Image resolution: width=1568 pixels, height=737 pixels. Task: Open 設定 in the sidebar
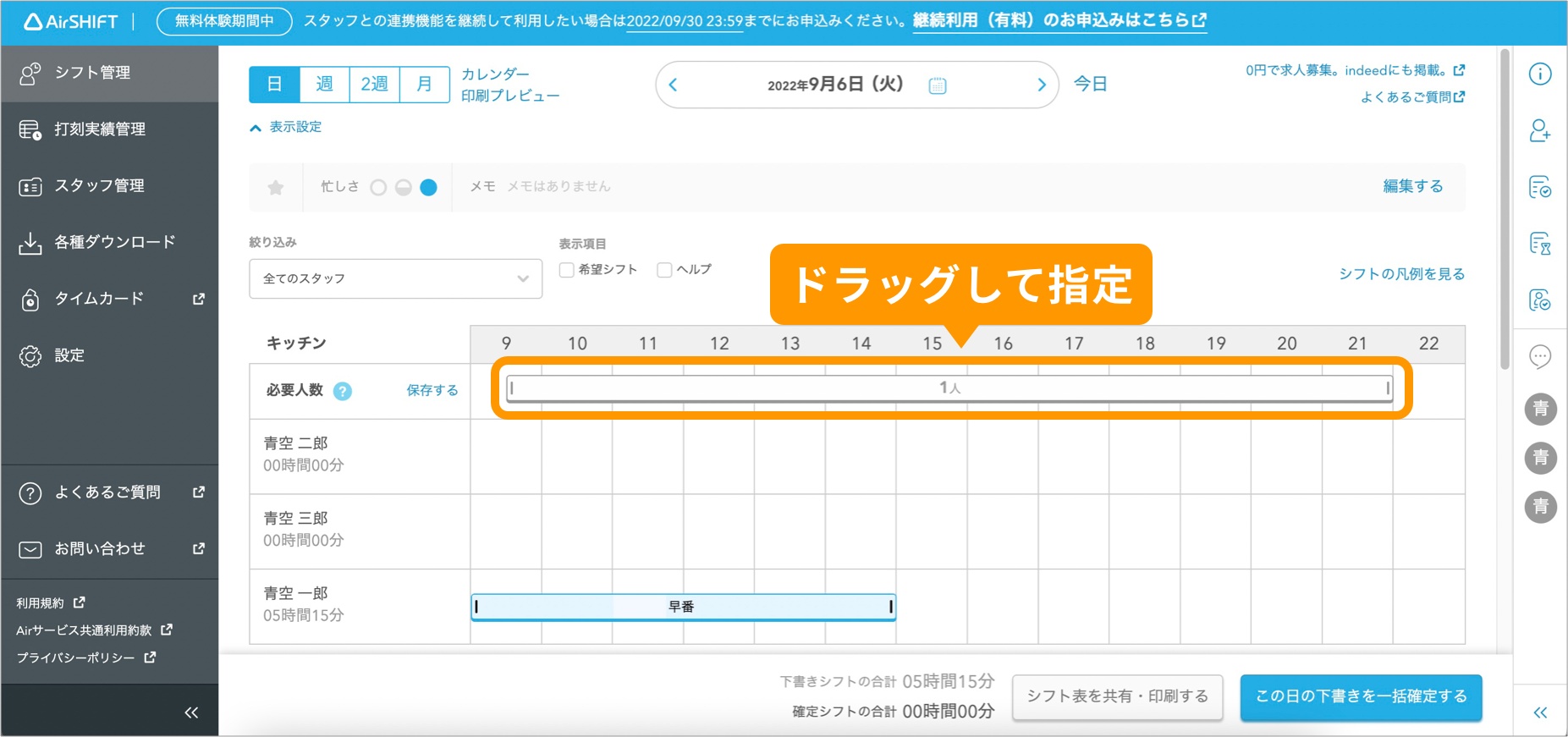pyautogui.click(x=110, y=356)
